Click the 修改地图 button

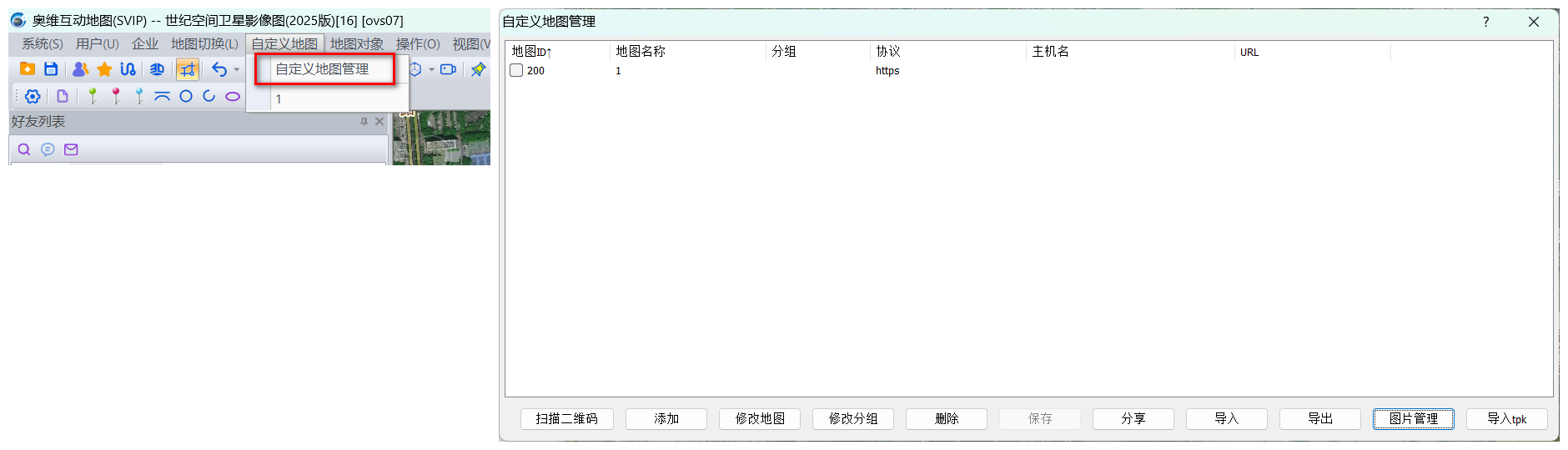click(x=760, y=419)
